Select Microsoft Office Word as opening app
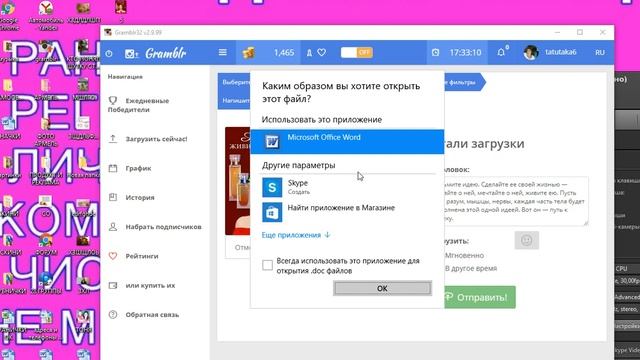 pos(347,142)
